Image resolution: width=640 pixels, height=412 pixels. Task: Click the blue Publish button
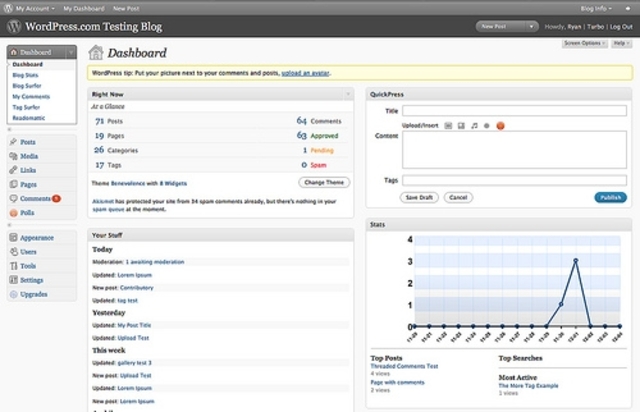coord(610,198)
